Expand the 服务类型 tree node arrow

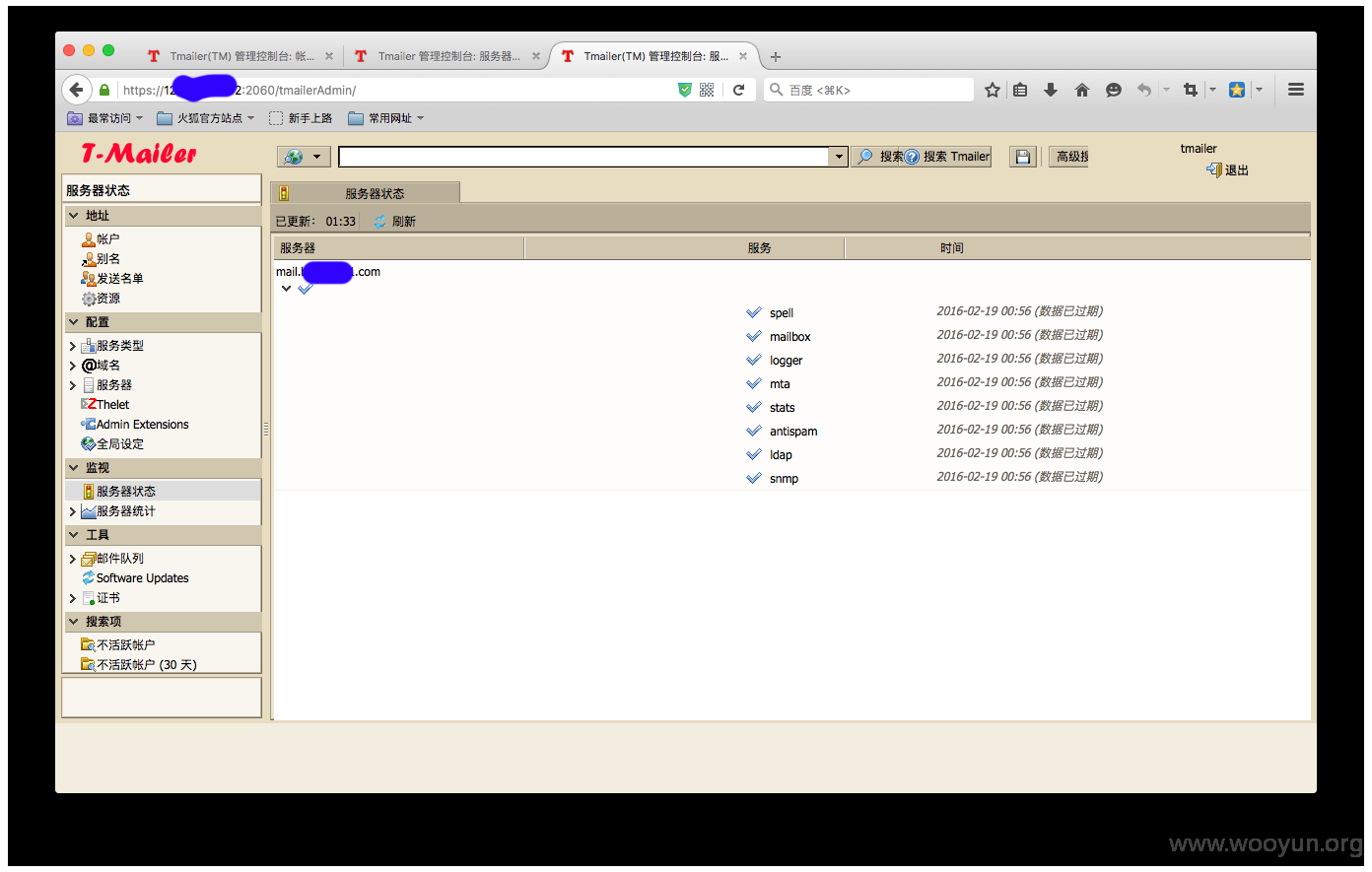click(72, 346)
